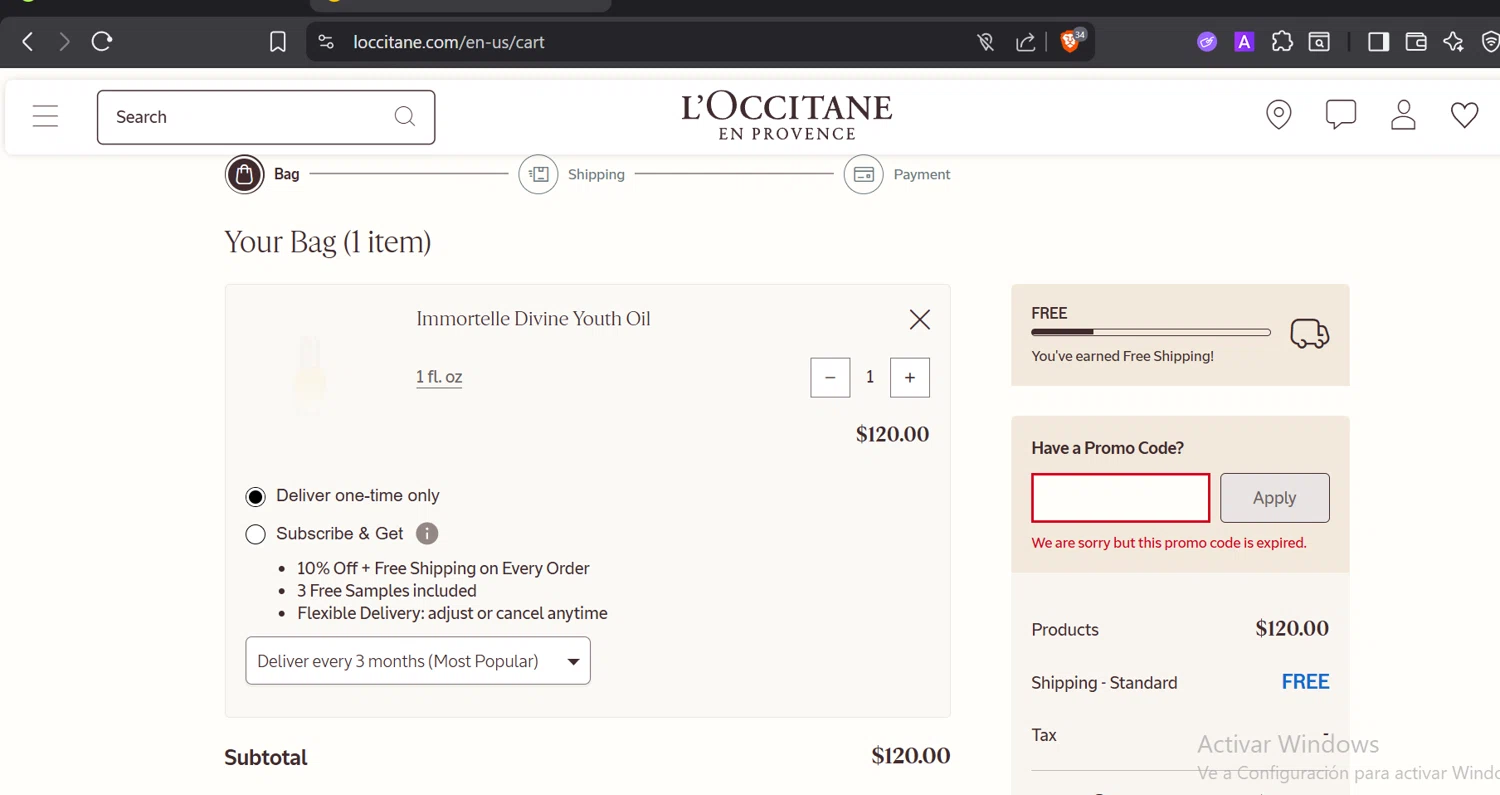
Task: Open the chat bubble icon
Action: pyautogui.click(x=1341, y=115)
